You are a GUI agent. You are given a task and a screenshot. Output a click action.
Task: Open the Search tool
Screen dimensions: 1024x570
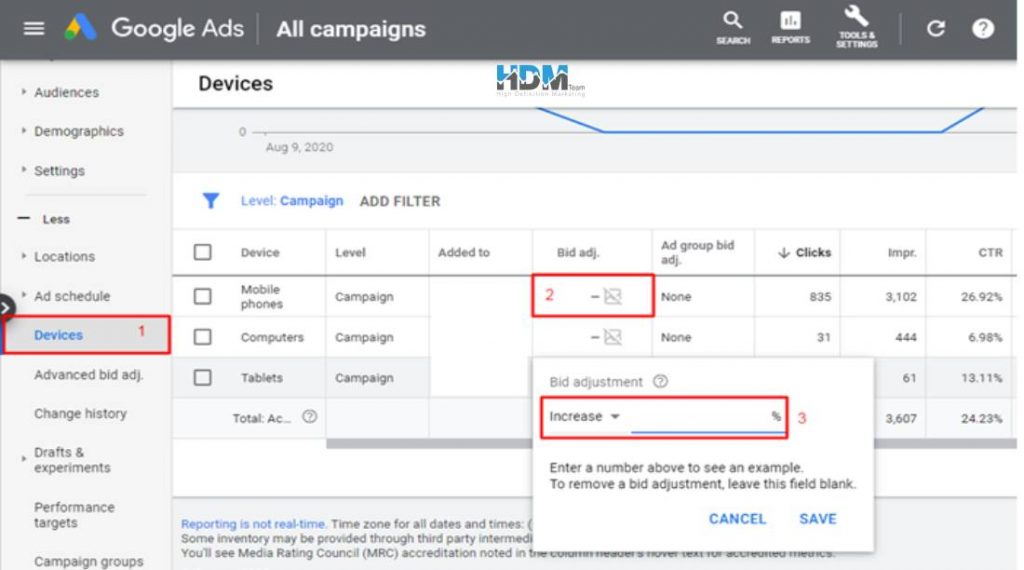tap(733, 29)
